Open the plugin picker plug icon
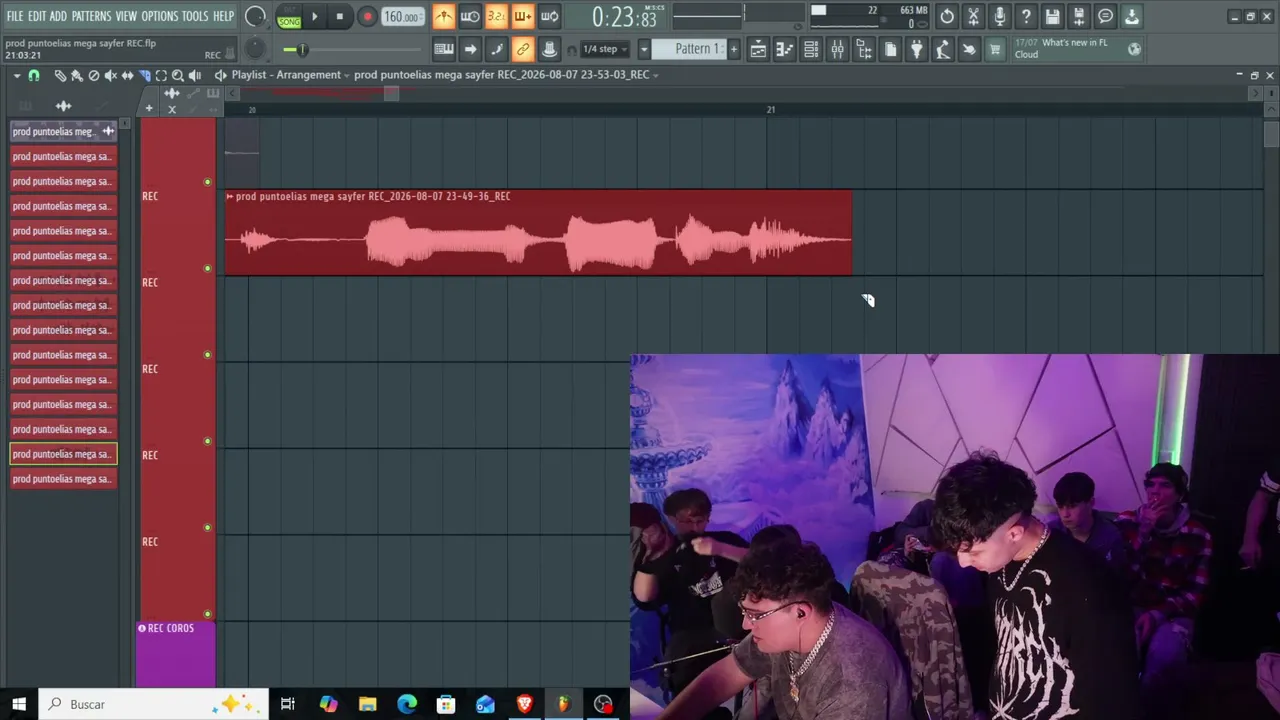Image resolution: width=1280 pixels, height=720 pixels. (916, 49)
